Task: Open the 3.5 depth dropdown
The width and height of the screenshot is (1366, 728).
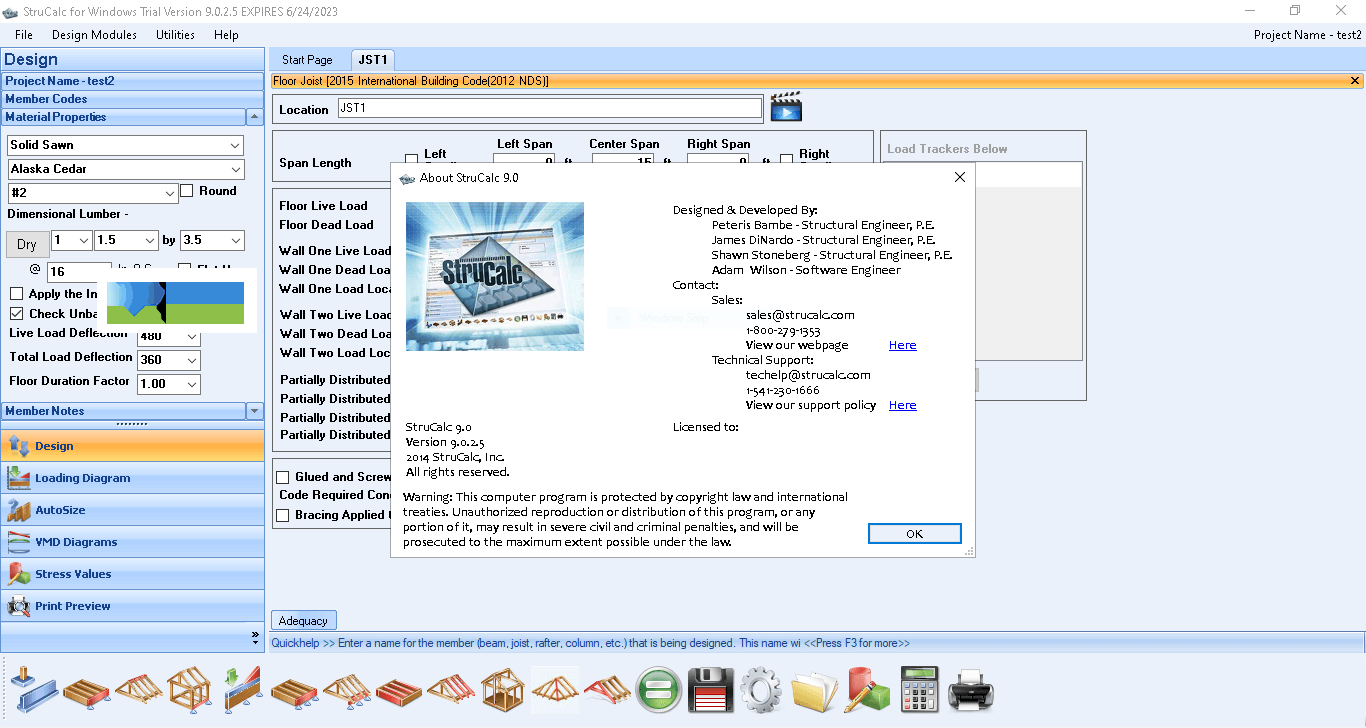Action: tap(236, 240)
